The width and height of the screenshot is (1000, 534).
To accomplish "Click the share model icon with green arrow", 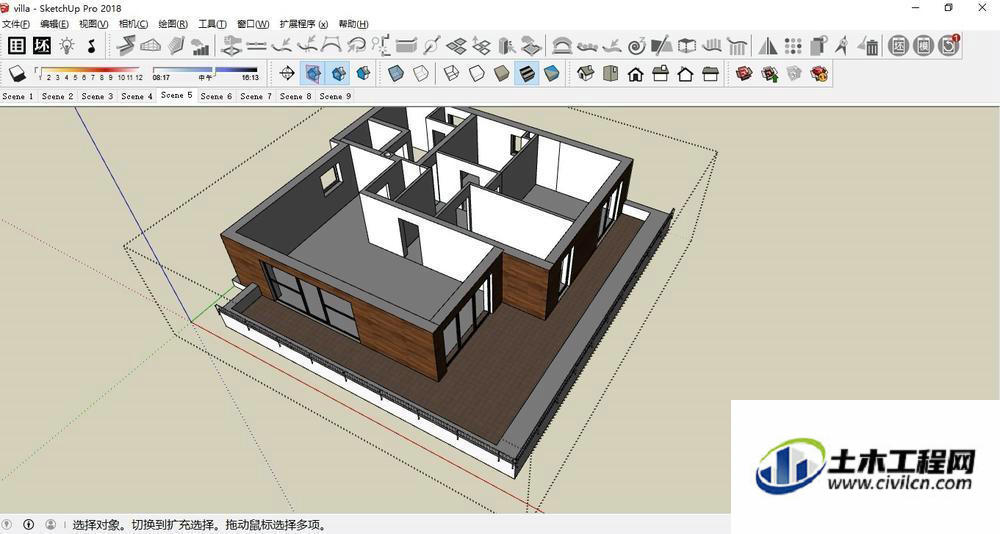I will tap(769, 74).
